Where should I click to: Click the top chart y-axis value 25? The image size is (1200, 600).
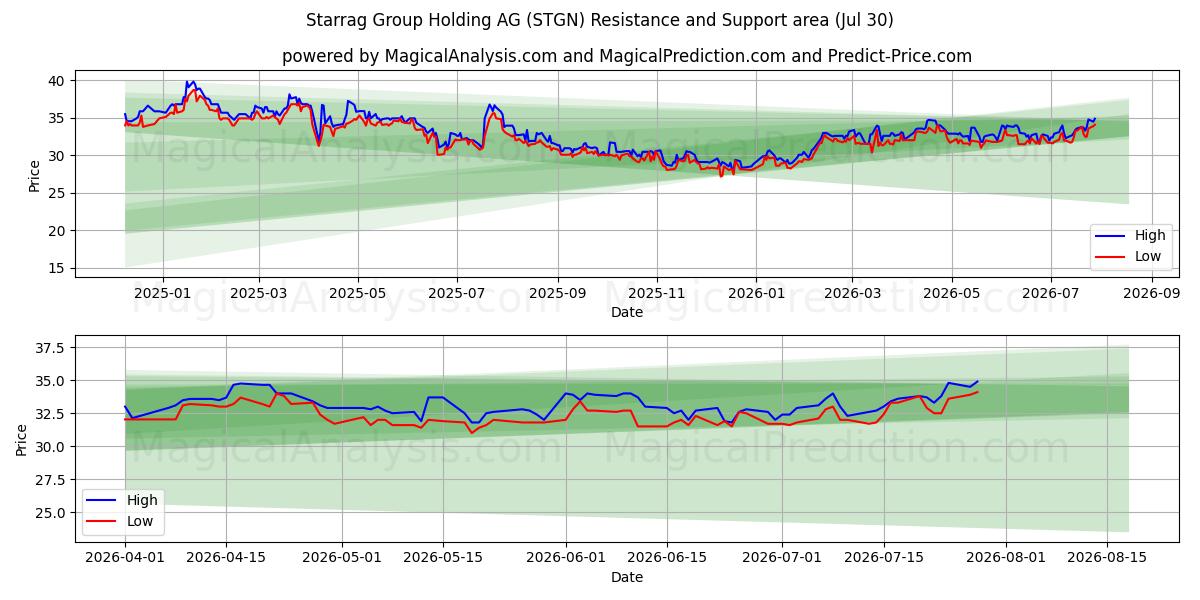[x=58, y=194]
